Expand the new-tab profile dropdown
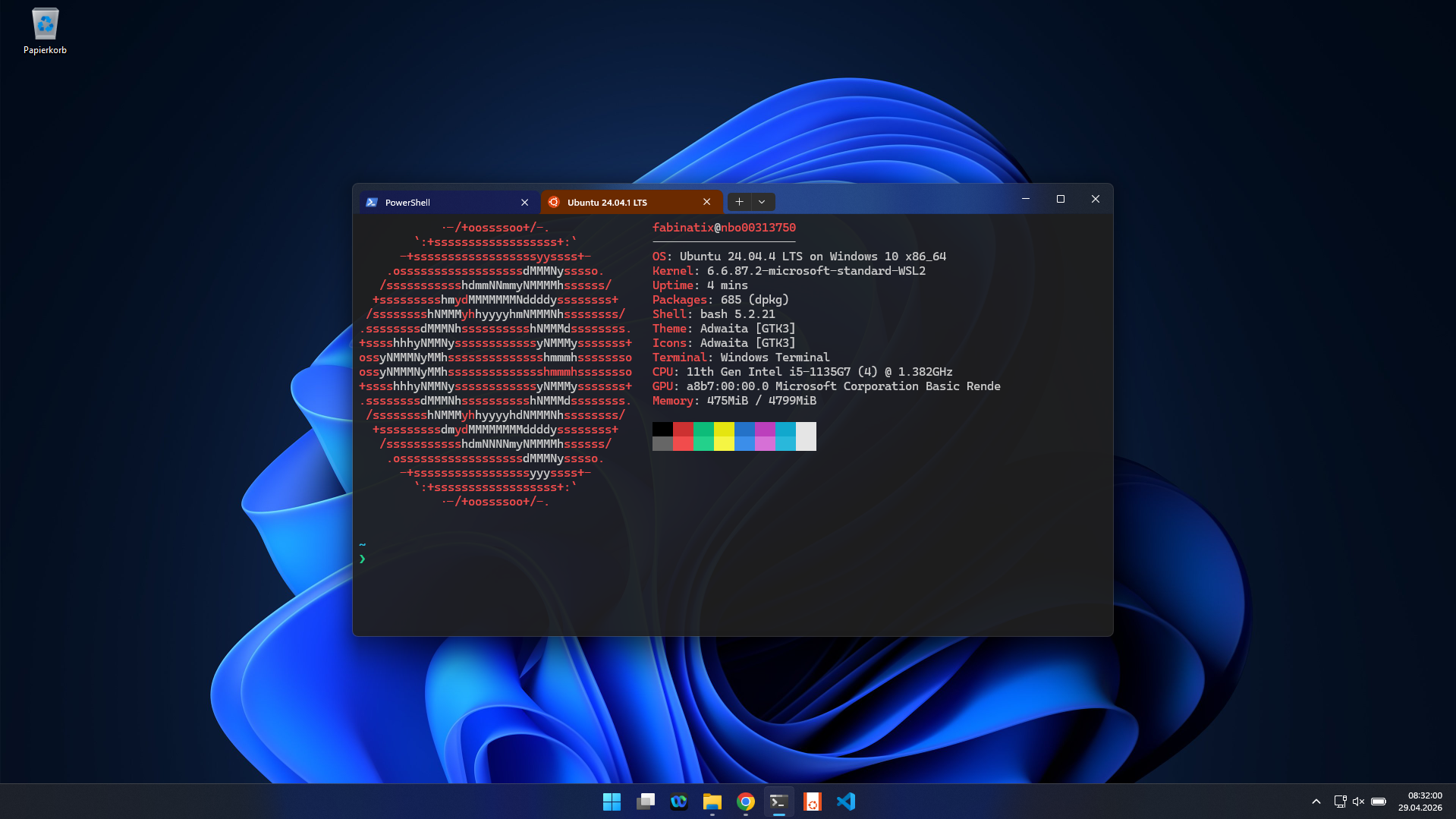This screenshot has height=819, width=1456. (762, 202)
